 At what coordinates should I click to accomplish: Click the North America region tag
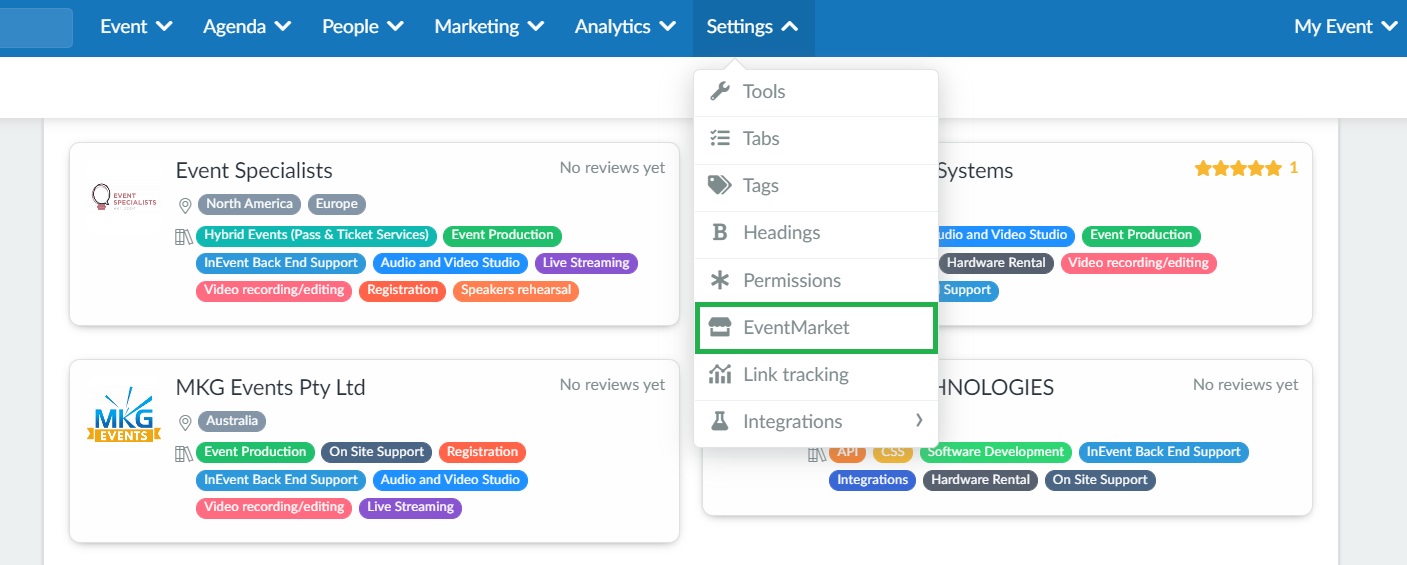tap(249, 204)
